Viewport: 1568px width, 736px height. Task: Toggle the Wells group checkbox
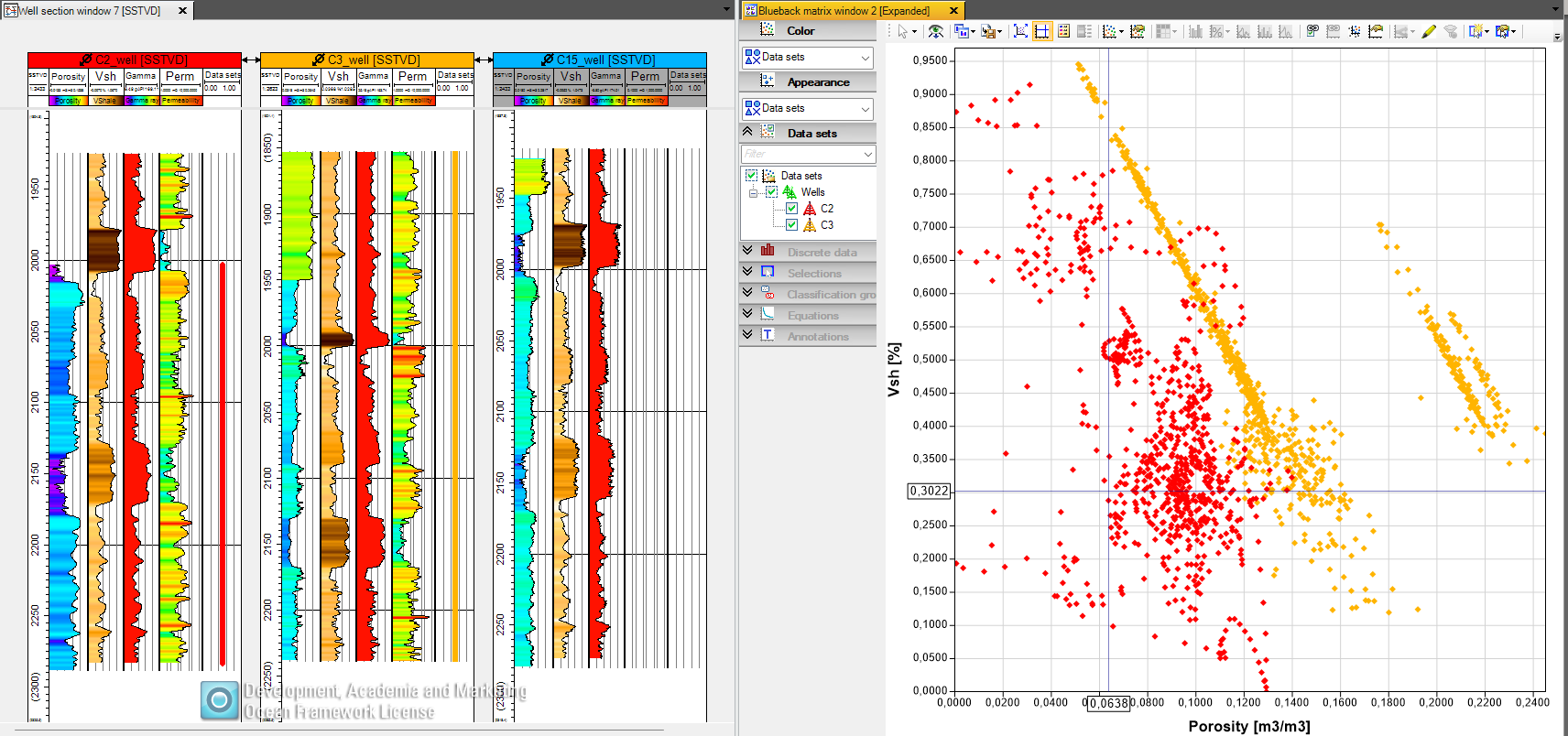(x=772, y=192)
